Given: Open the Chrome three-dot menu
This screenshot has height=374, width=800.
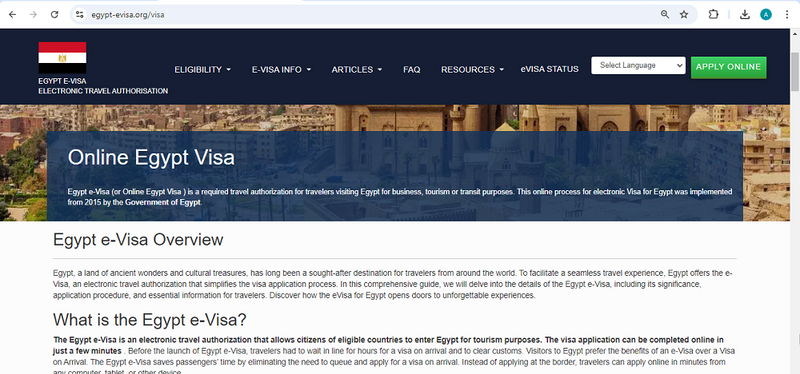Looking at the screenshot, I should point(787,15).
